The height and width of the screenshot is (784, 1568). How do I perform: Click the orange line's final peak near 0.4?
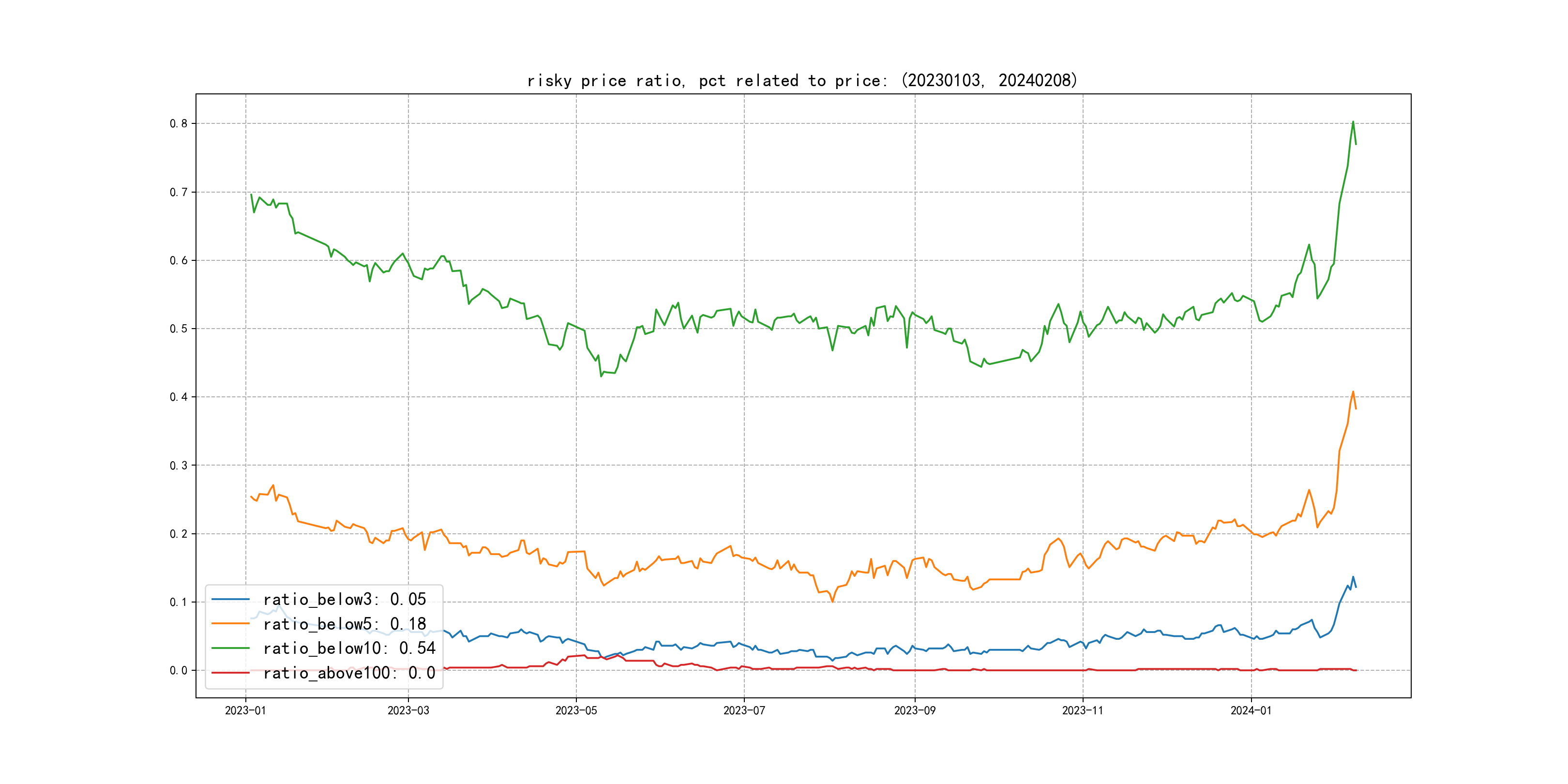click(1353, 392)
